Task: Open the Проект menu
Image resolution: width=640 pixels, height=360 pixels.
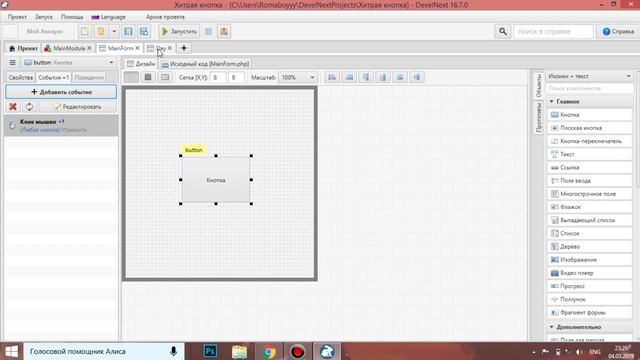Action: [x=17, y=17]
